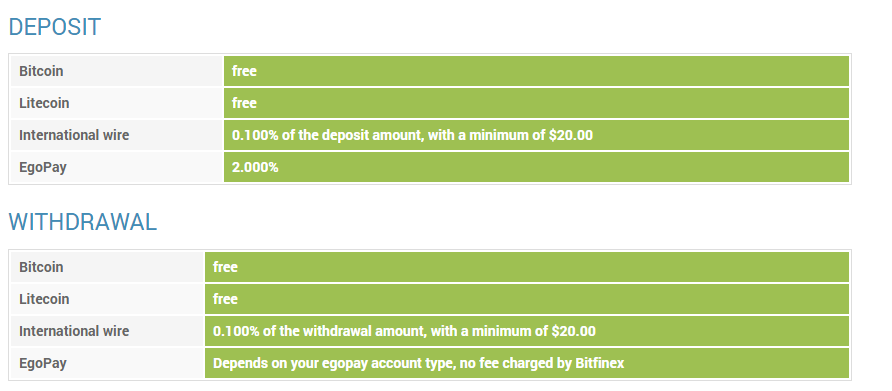Viewport: 892px width, 391px height.
Task: Click the 0.100% of the withdrawal amount cell
Action: (x=527, y=331)
